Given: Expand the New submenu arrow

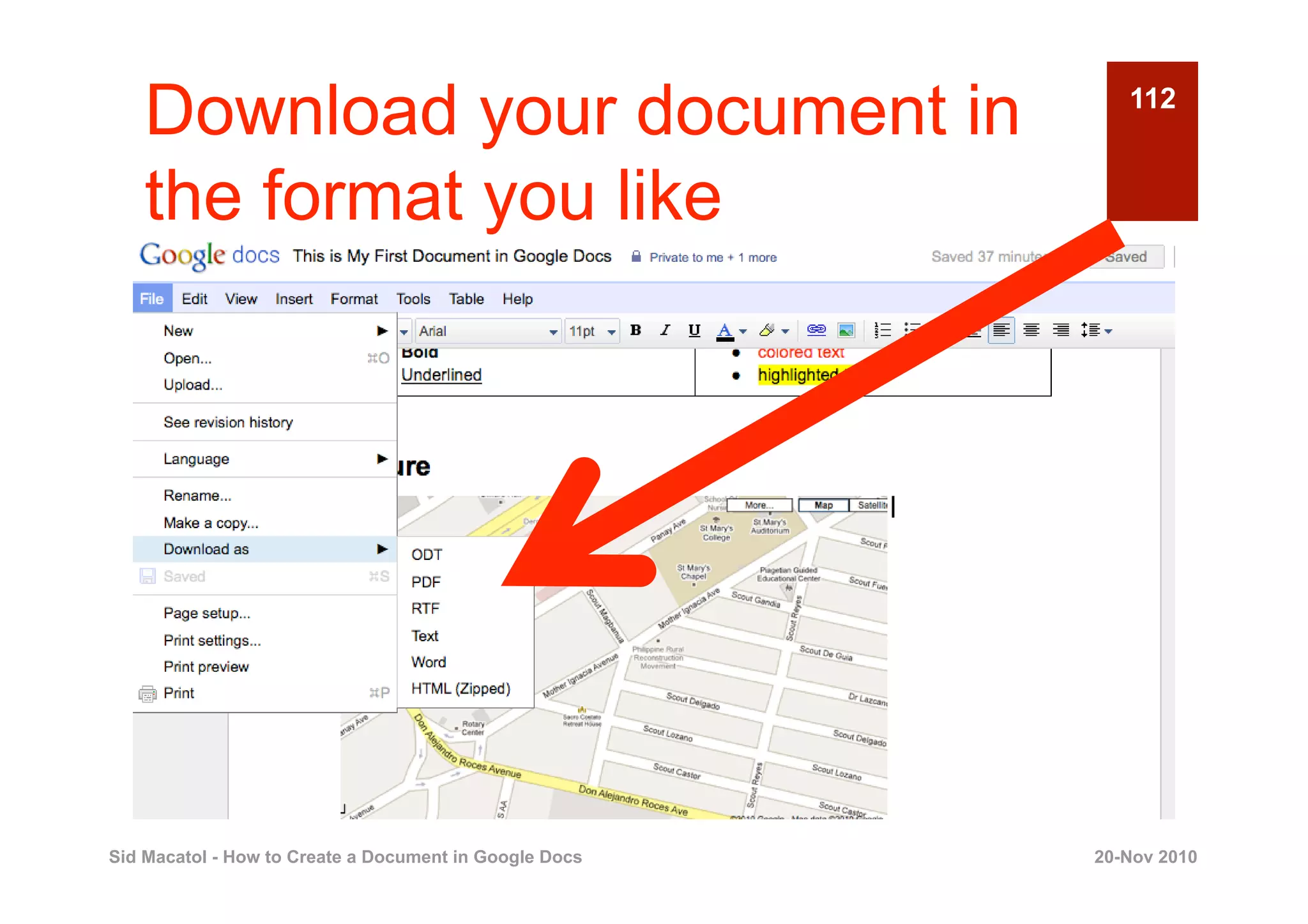Looking at the screenshot, I should 382,331.
